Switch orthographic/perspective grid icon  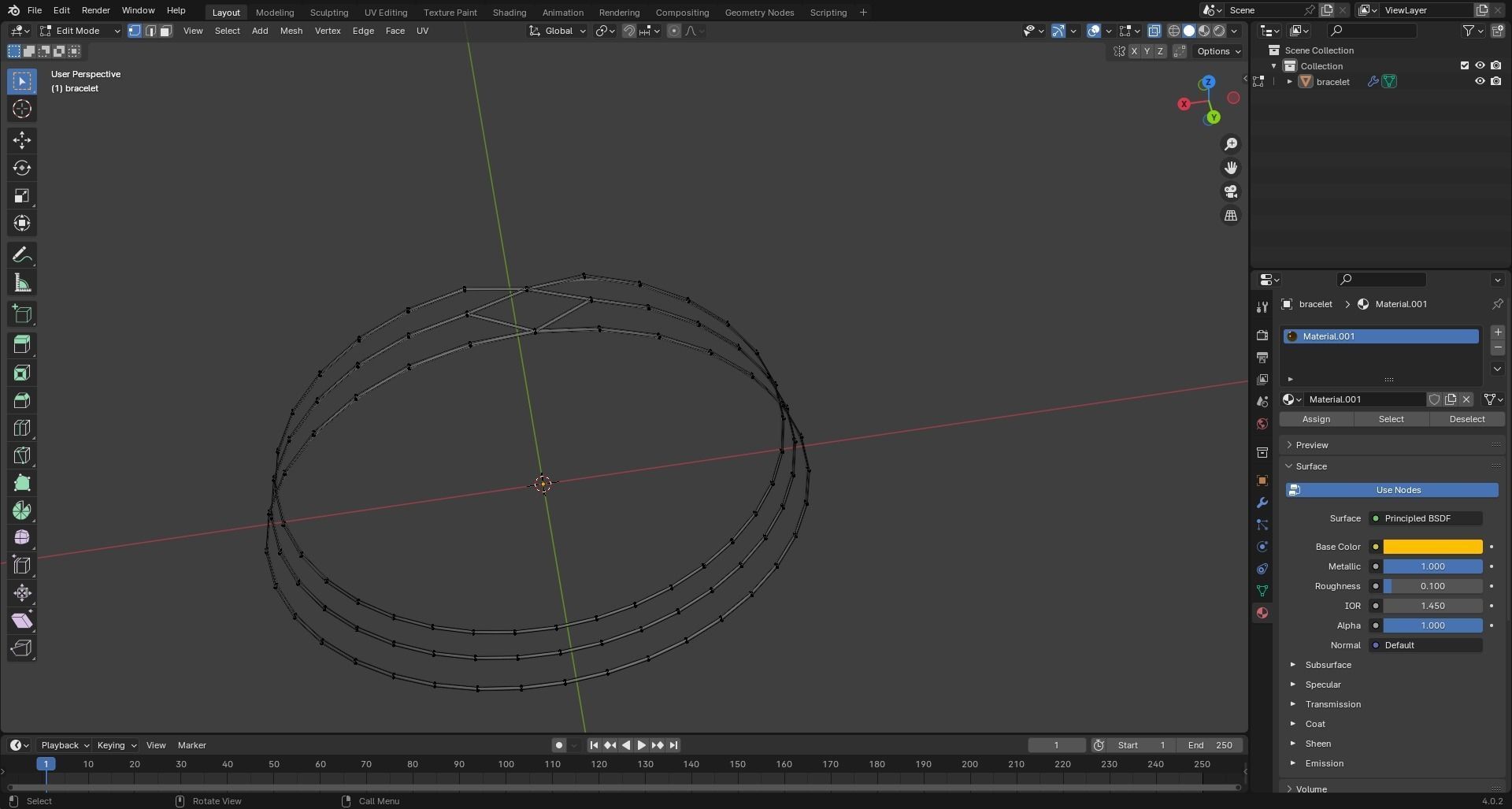coord(1230,215)
